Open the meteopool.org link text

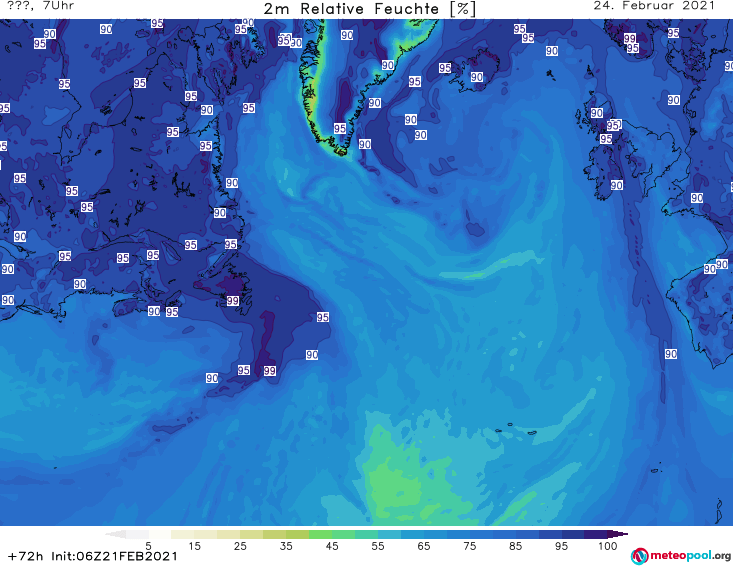pos(690,556)
